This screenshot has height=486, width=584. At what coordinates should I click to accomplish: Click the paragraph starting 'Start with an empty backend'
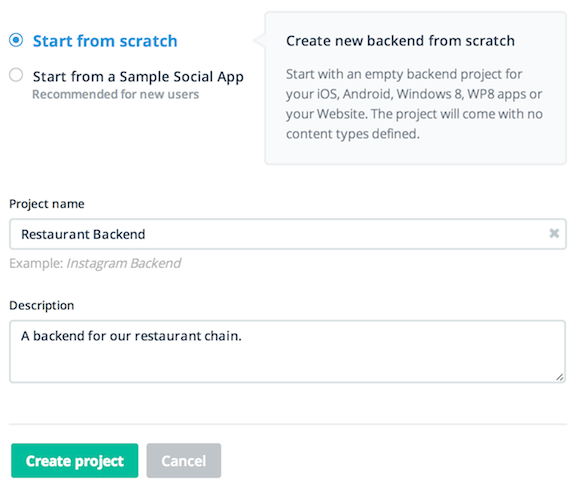click(x=414, y=104)
